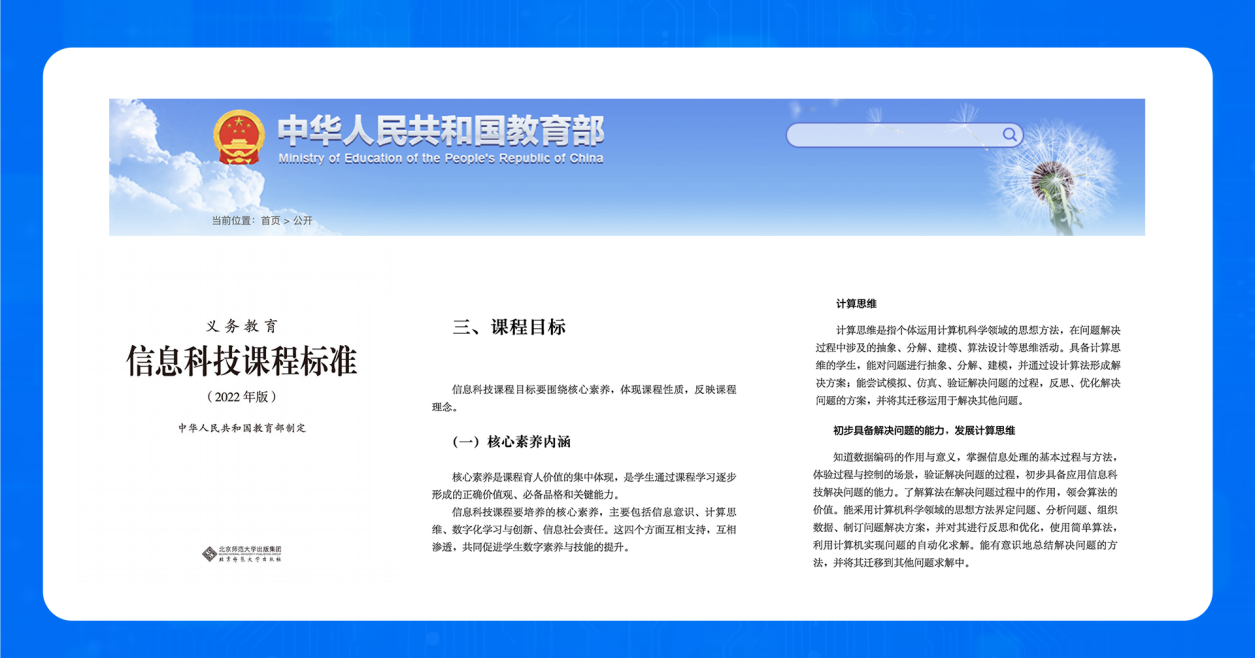
Task: Click the 信息科技课程标准 cover title
Action: pos(241,361)
